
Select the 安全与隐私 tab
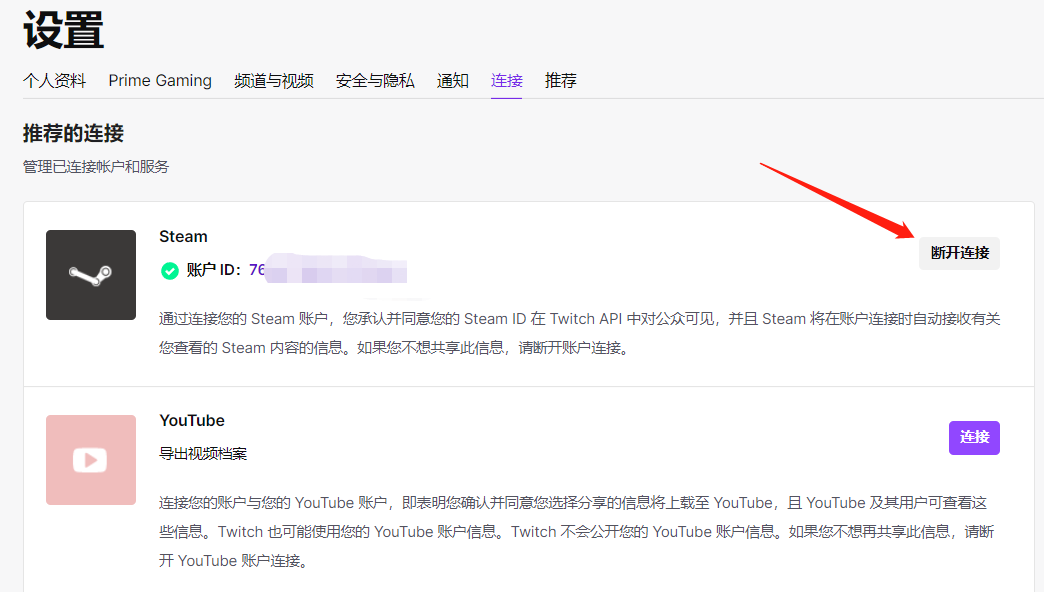tap(375, 81)
